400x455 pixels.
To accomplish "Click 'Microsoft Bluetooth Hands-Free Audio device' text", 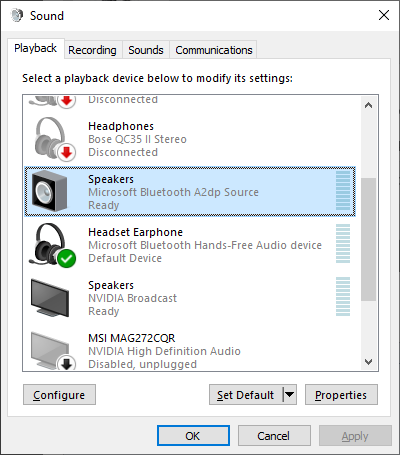I will [205, 245].
